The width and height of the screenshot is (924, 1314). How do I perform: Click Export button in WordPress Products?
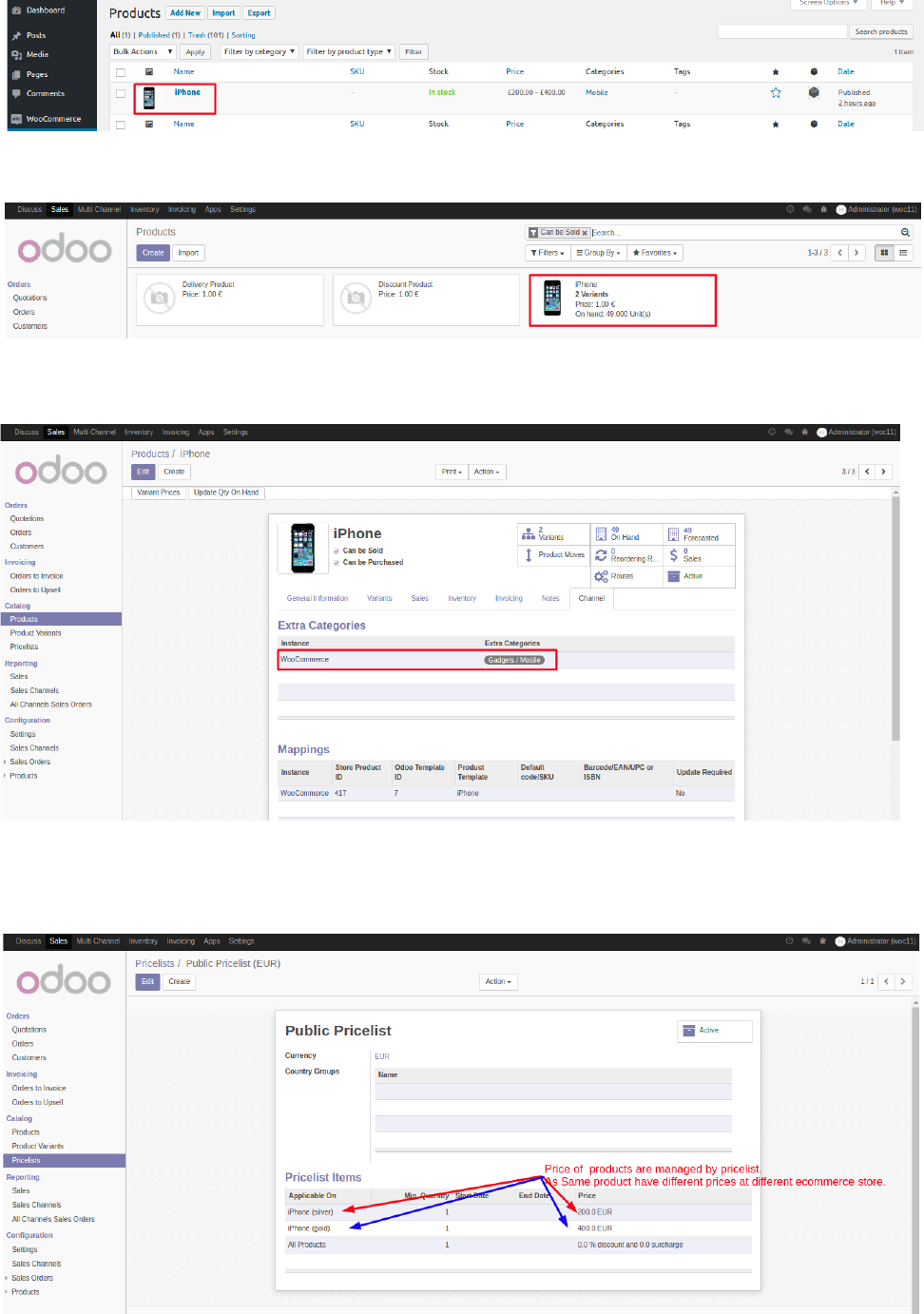pyautogui.click(x=259, y=13)
